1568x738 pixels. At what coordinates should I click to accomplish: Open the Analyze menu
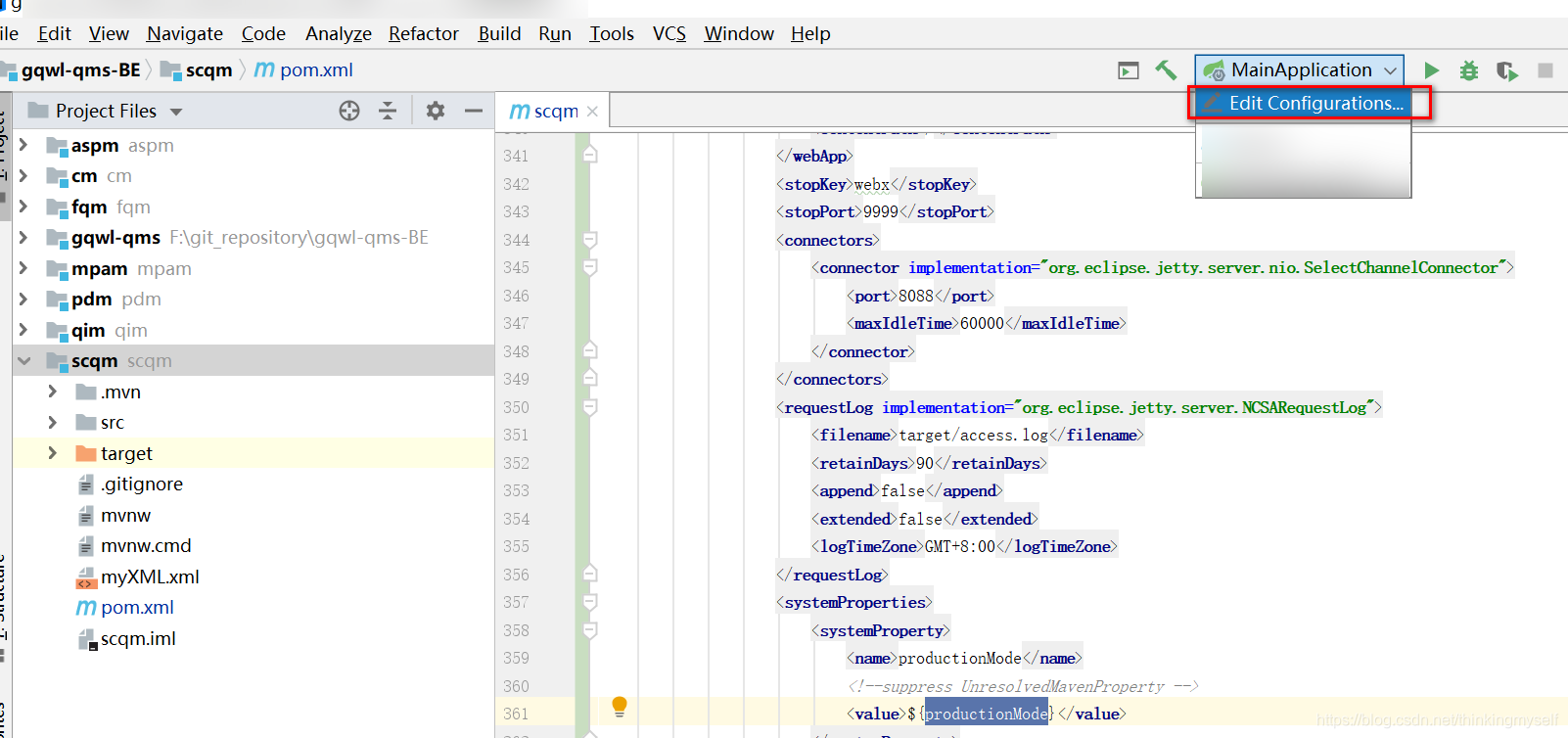pyautogui.click(x=339, y=33)
